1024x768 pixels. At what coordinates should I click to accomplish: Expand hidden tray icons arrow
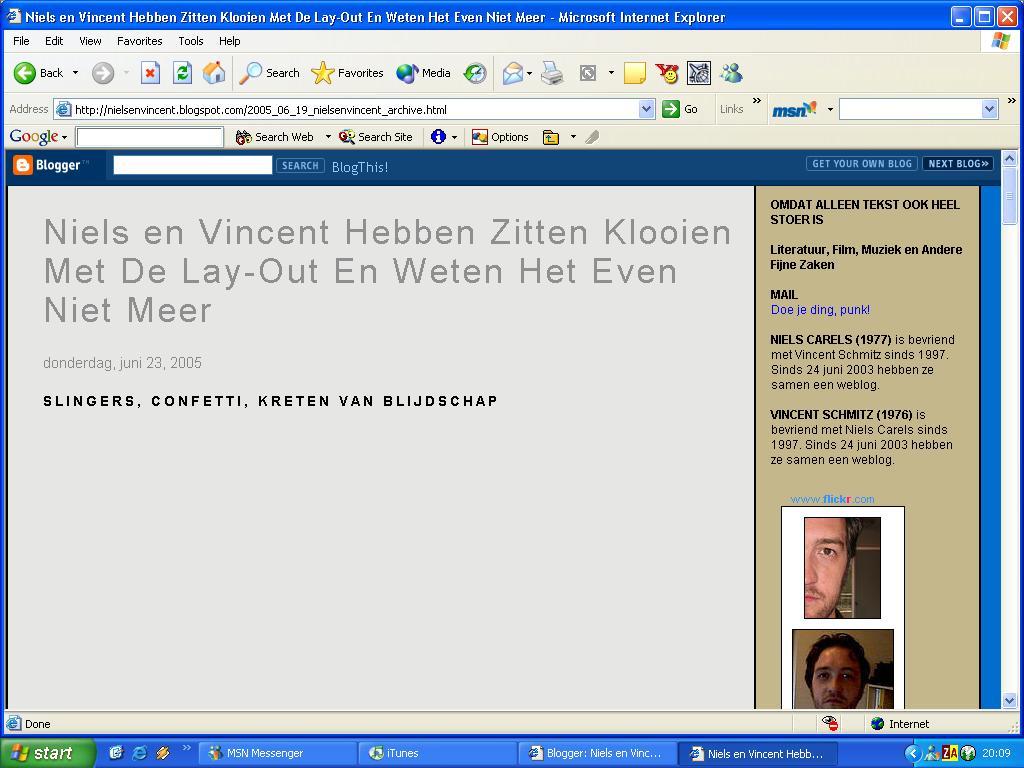pos(912,754)
